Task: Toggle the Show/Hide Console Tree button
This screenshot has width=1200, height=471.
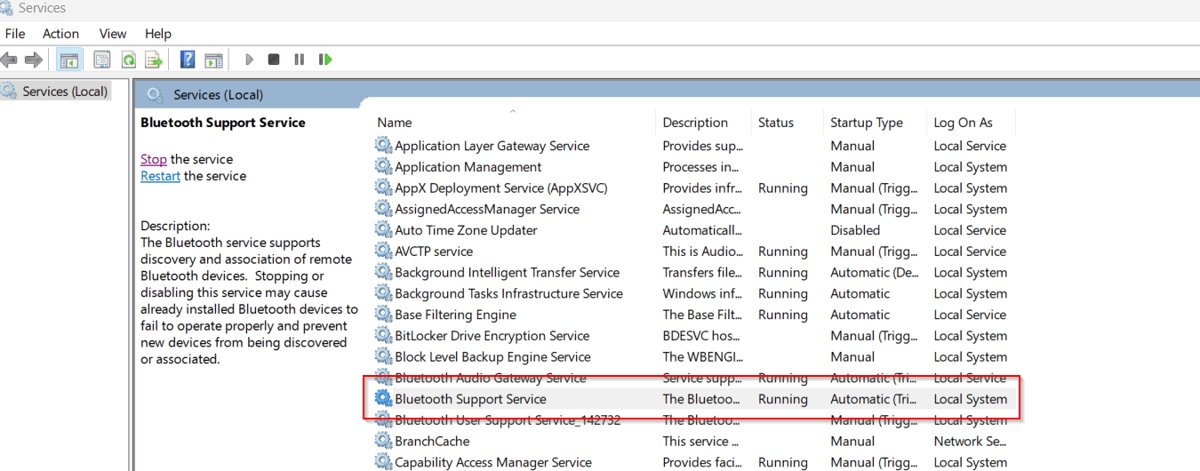Action: pyautogui.click(x=69, y=60)
